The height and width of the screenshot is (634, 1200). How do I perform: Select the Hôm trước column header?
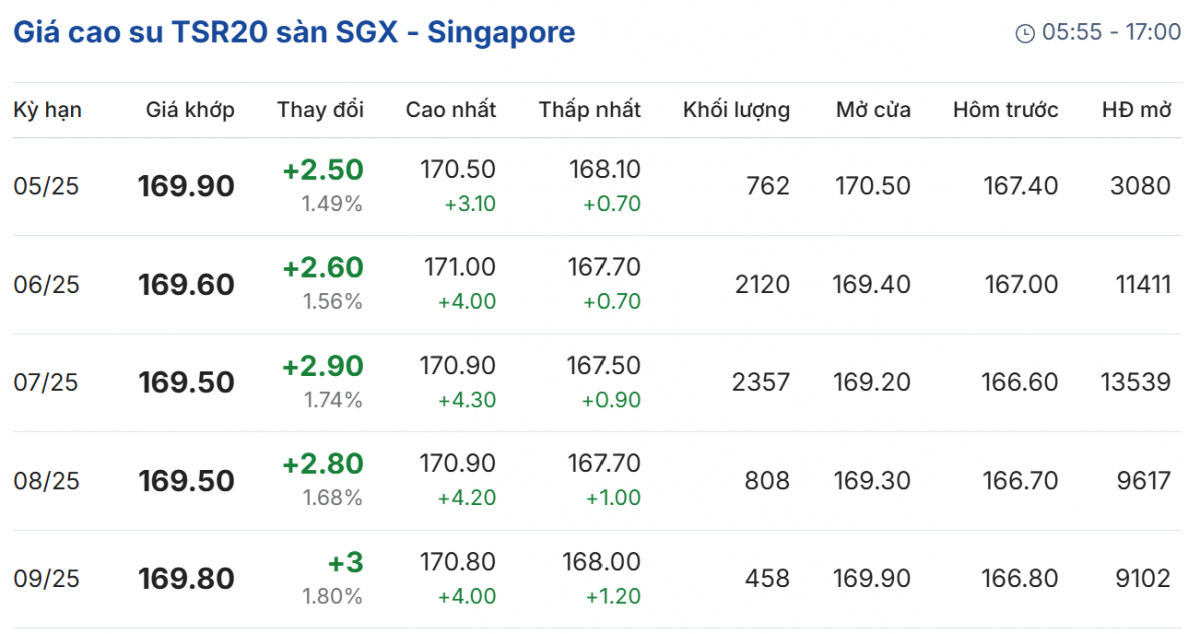(1005, 110)
